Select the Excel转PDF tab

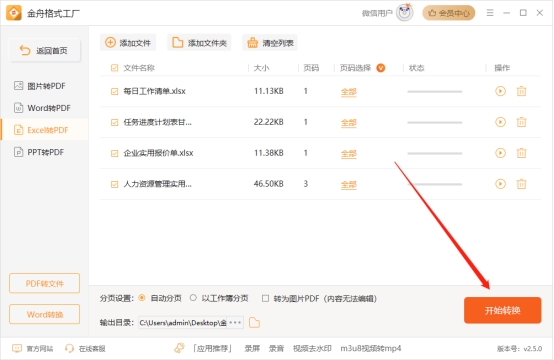pos(45,130)
